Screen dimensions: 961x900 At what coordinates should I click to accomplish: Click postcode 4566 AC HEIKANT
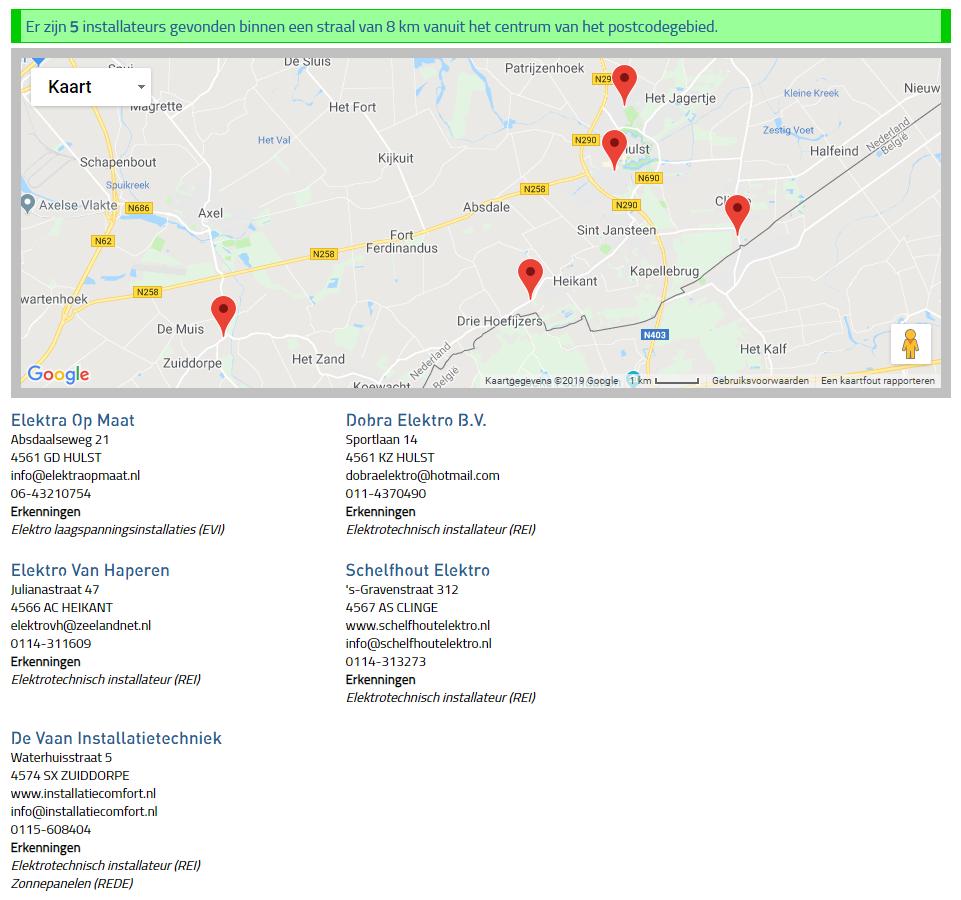(62, 608)
